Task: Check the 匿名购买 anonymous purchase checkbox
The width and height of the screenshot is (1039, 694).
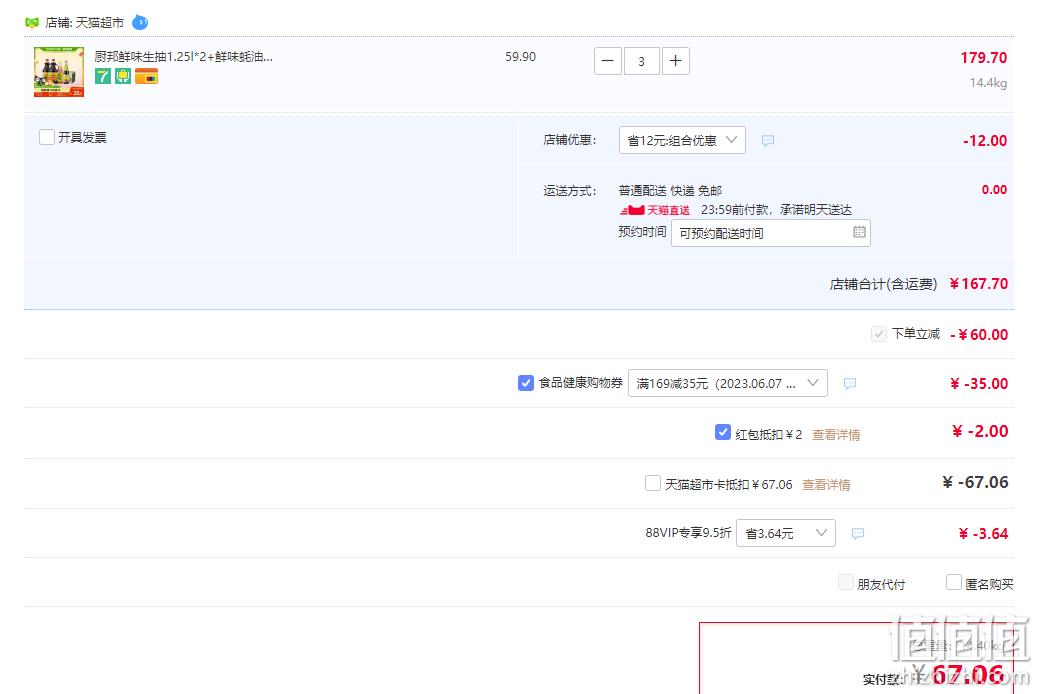Action: pos(954,582)
